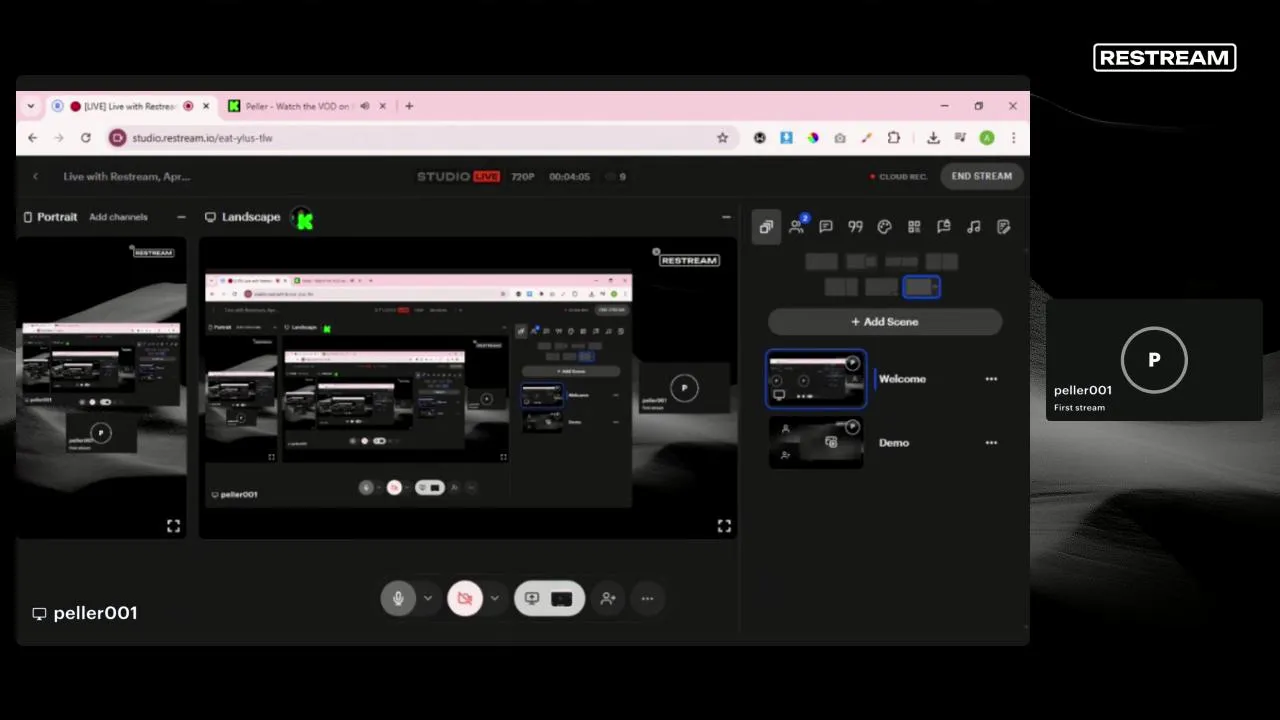Open a new browser tab
This screenshot has height=720, width=1280.
point(408,106)
